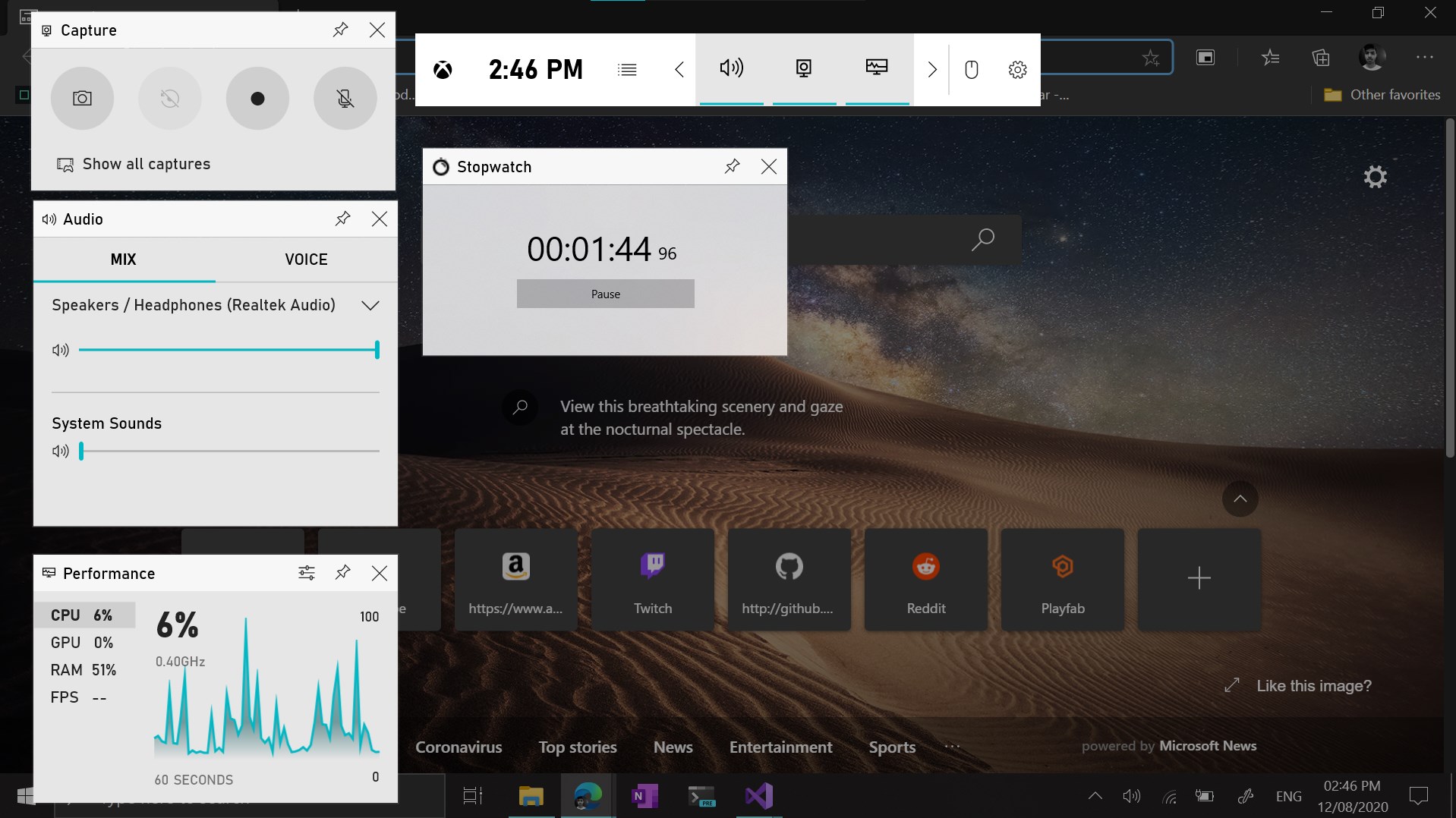Toggle the Performance widget from Game Bar
The image size is (1456, 818).
pos(877,69)
